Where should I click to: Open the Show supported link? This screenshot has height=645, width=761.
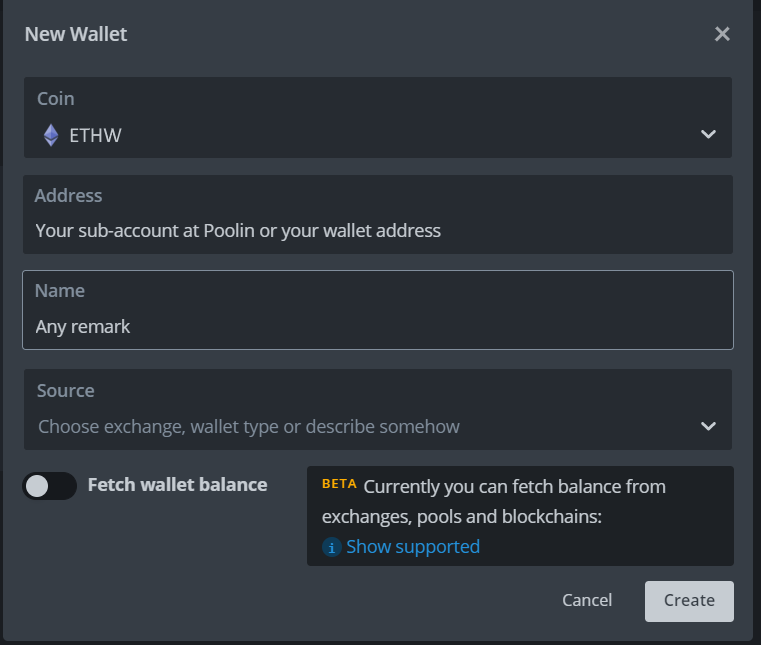pos(412,547)
